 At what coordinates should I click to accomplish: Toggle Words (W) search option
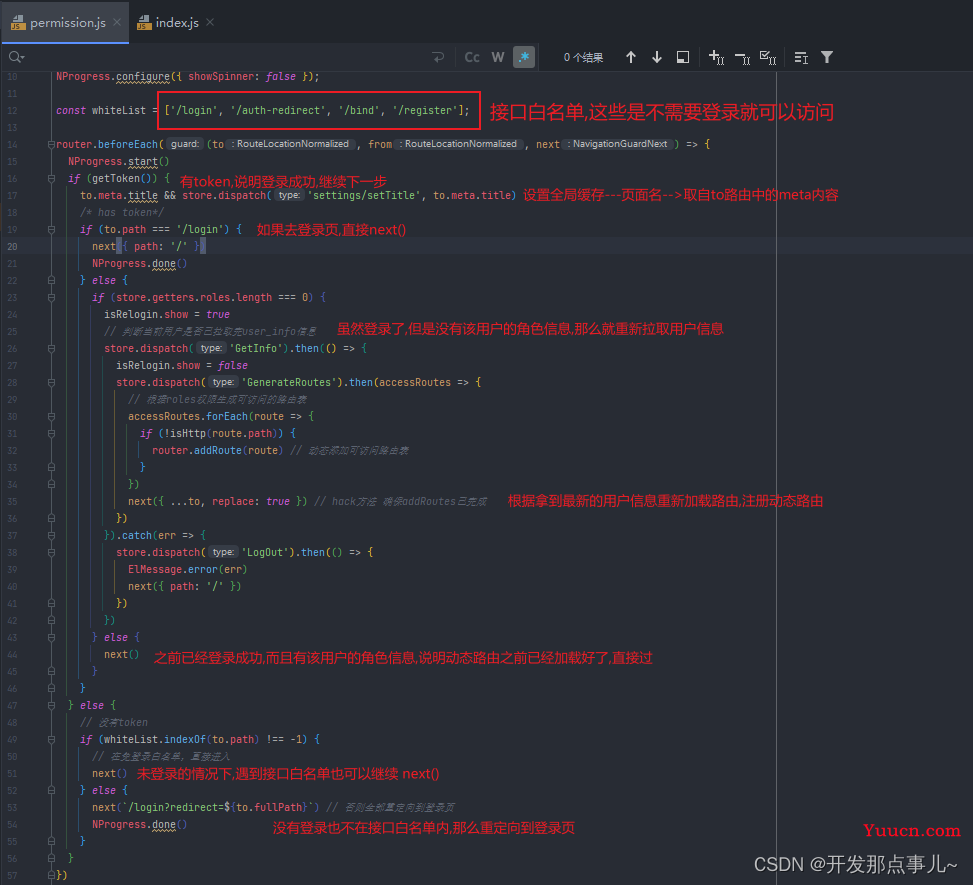click(x=498, y=57)
